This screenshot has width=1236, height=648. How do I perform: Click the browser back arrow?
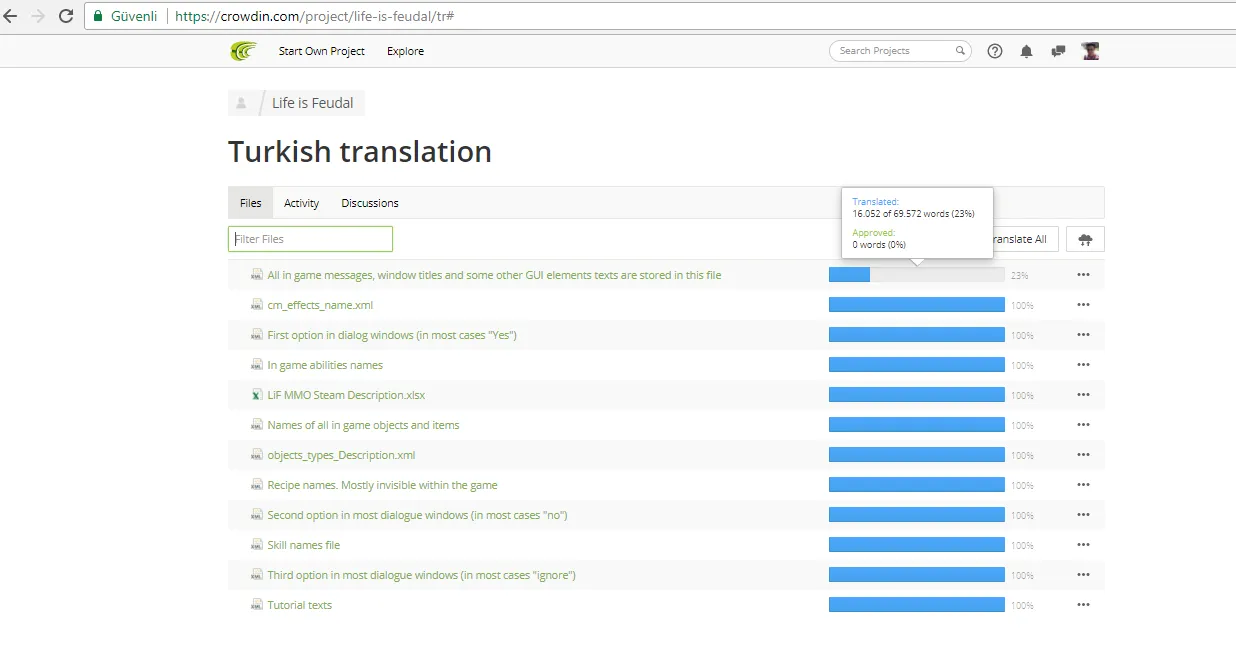pos(11,16)
